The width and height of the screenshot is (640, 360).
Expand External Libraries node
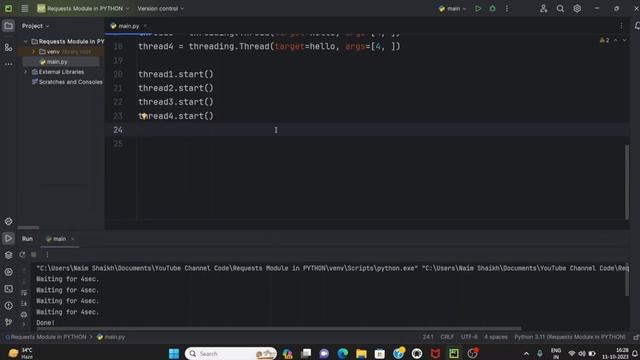click(x=25, y=72)
